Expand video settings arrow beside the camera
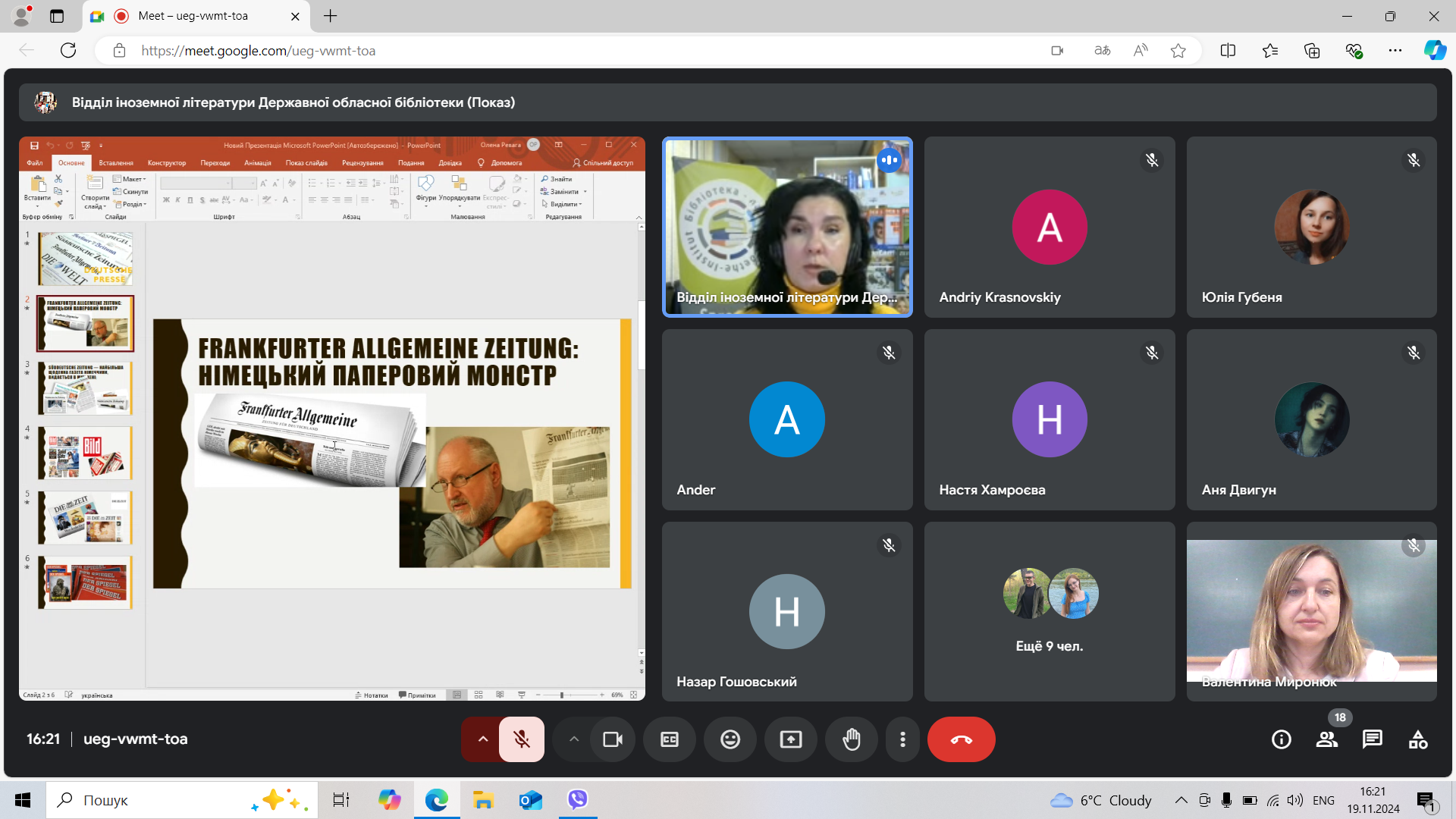Screen dimensions: 1456x819 (574, 739)
